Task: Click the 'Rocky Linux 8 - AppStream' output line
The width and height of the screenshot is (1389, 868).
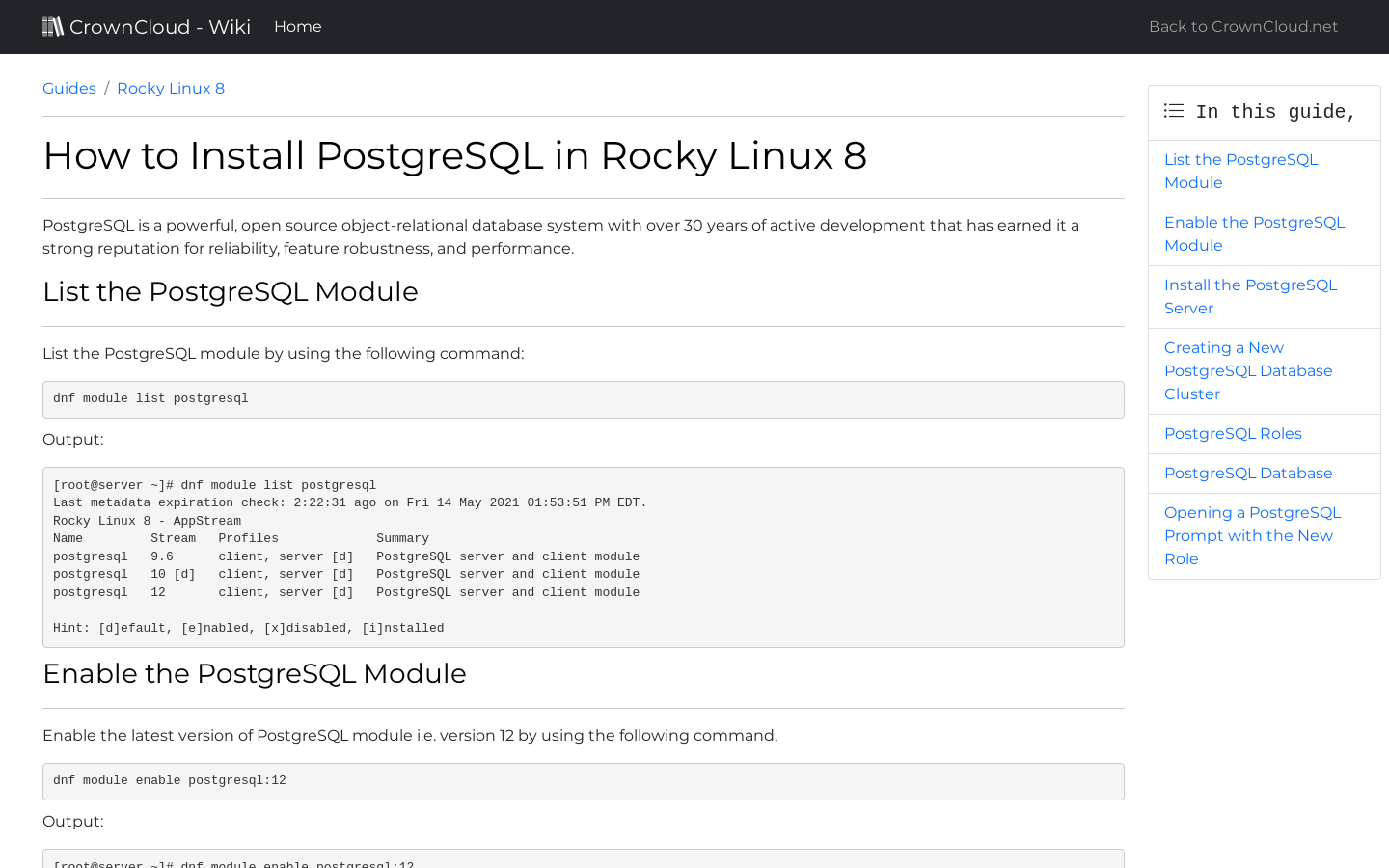Action: point(147,521)
